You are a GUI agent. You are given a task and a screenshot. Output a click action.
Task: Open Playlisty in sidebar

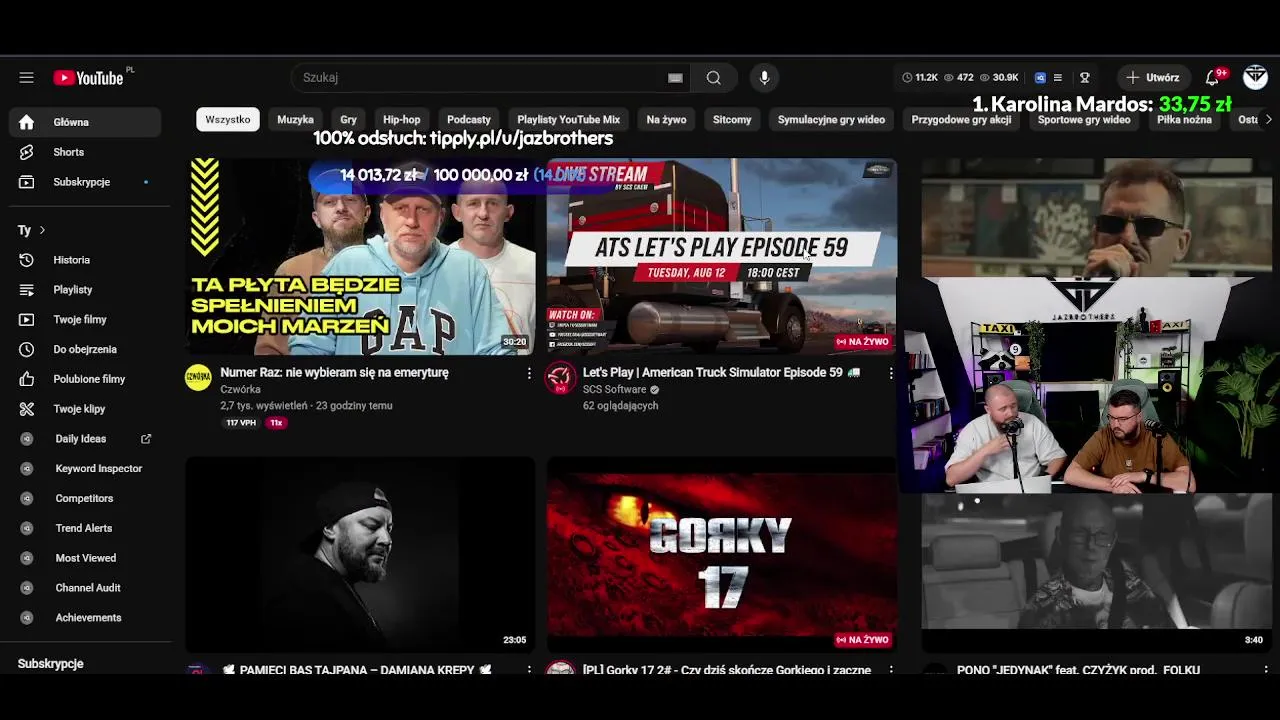coord(85,290)
